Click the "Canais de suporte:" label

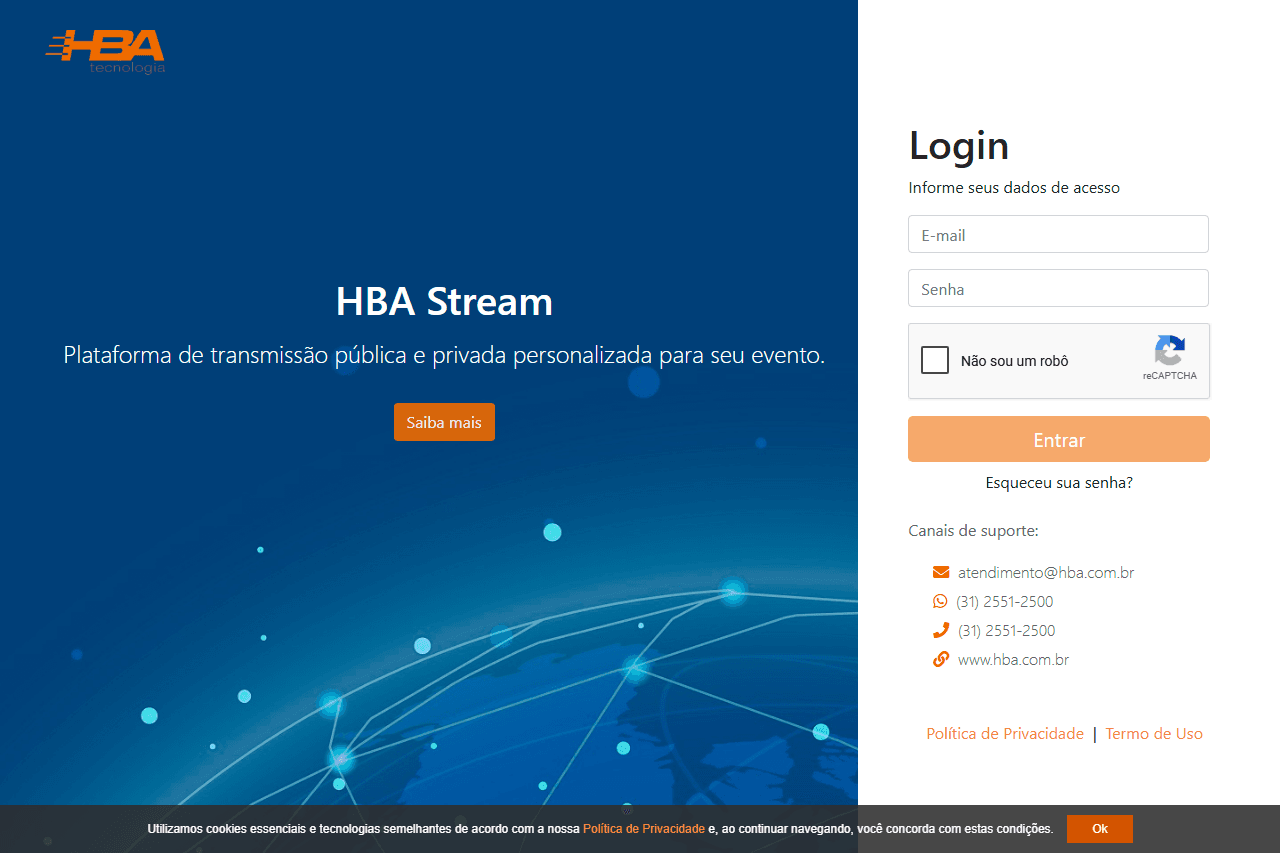tap(973, 531)
